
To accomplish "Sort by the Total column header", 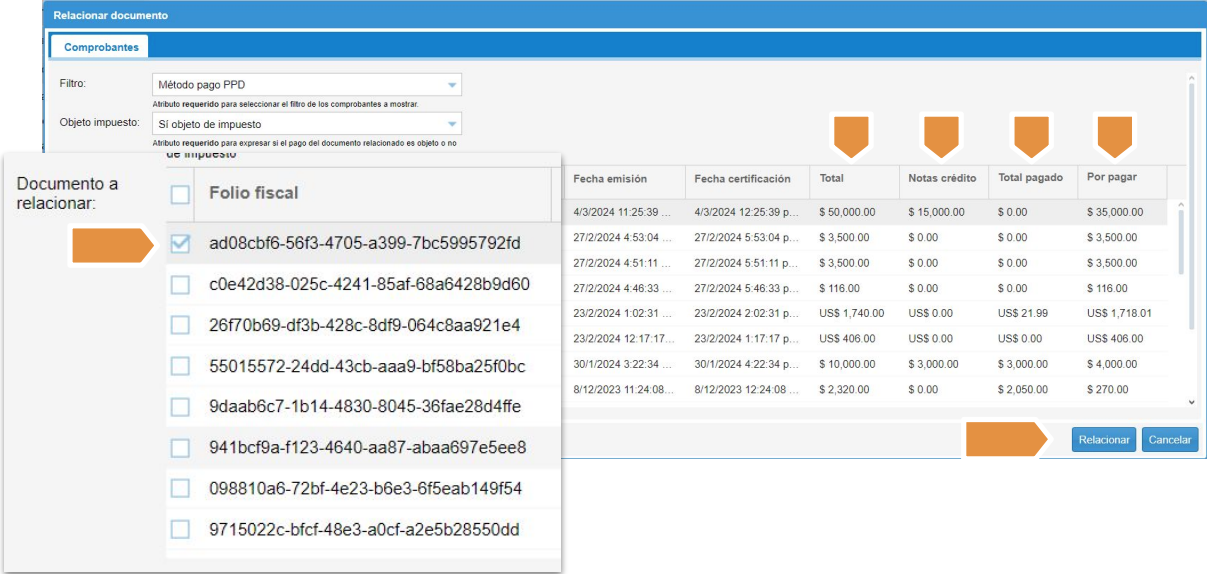I will pos(832,179).
